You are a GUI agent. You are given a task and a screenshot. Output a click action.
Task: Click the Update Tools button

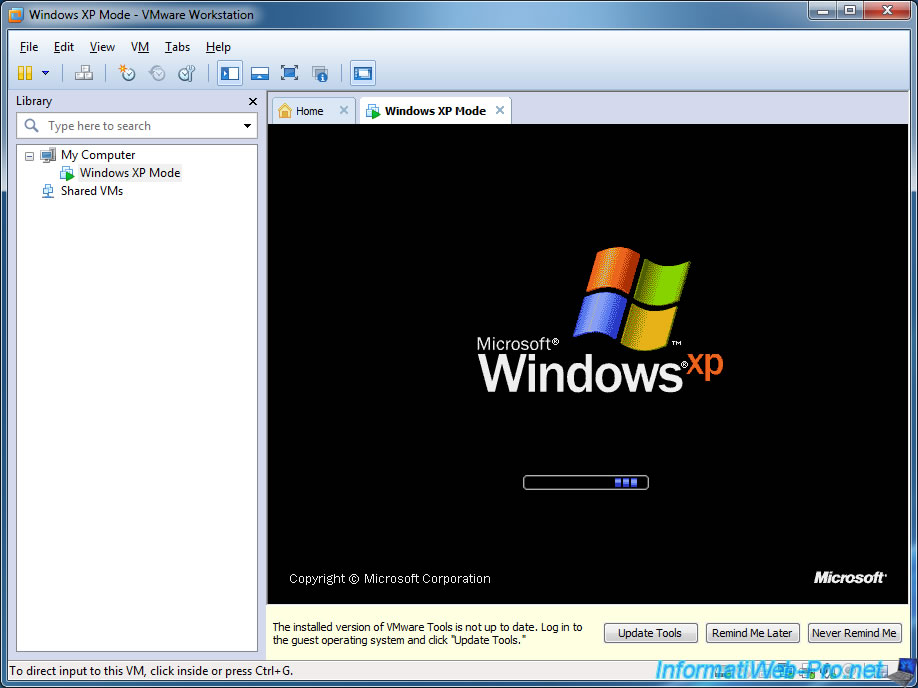pyautogui.click(x=650, y=633)
